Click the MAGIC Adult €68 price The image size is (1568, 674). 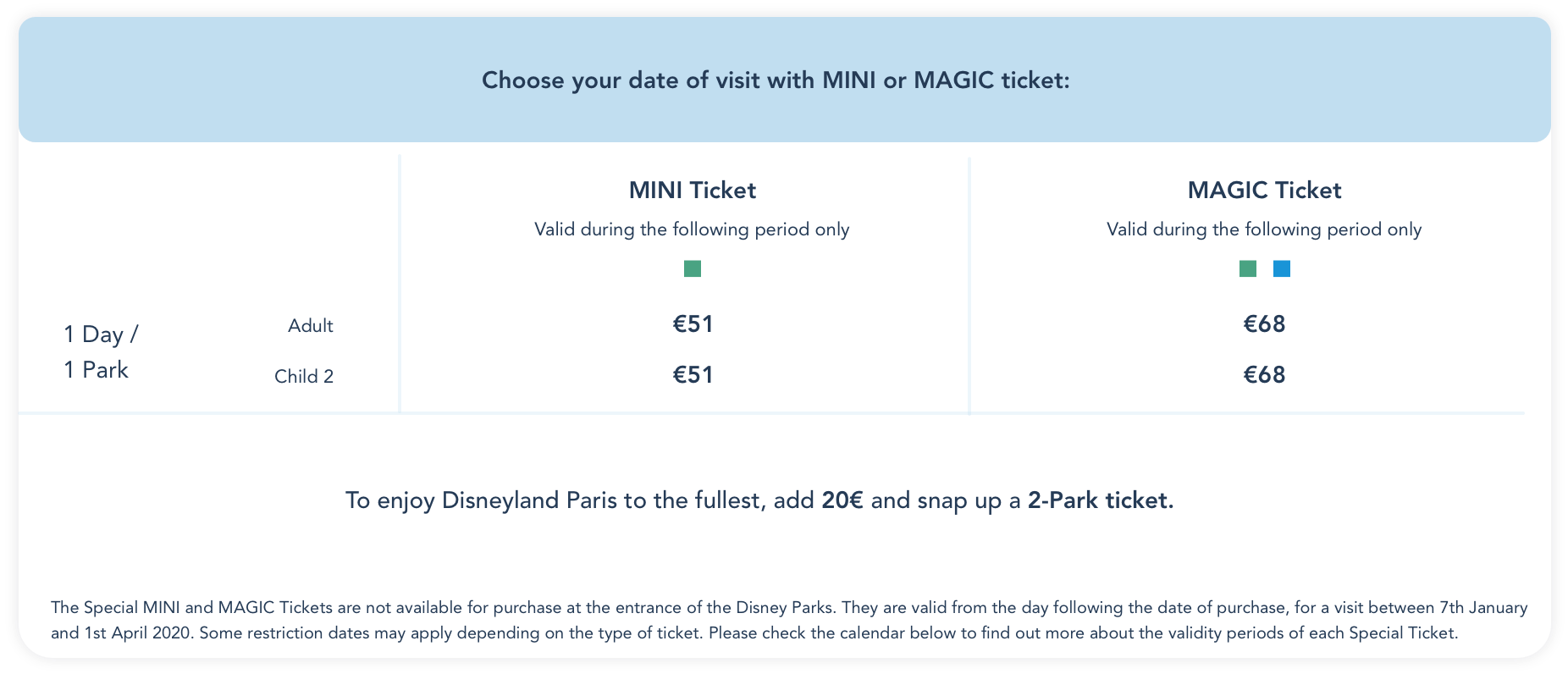[1264, 324]
